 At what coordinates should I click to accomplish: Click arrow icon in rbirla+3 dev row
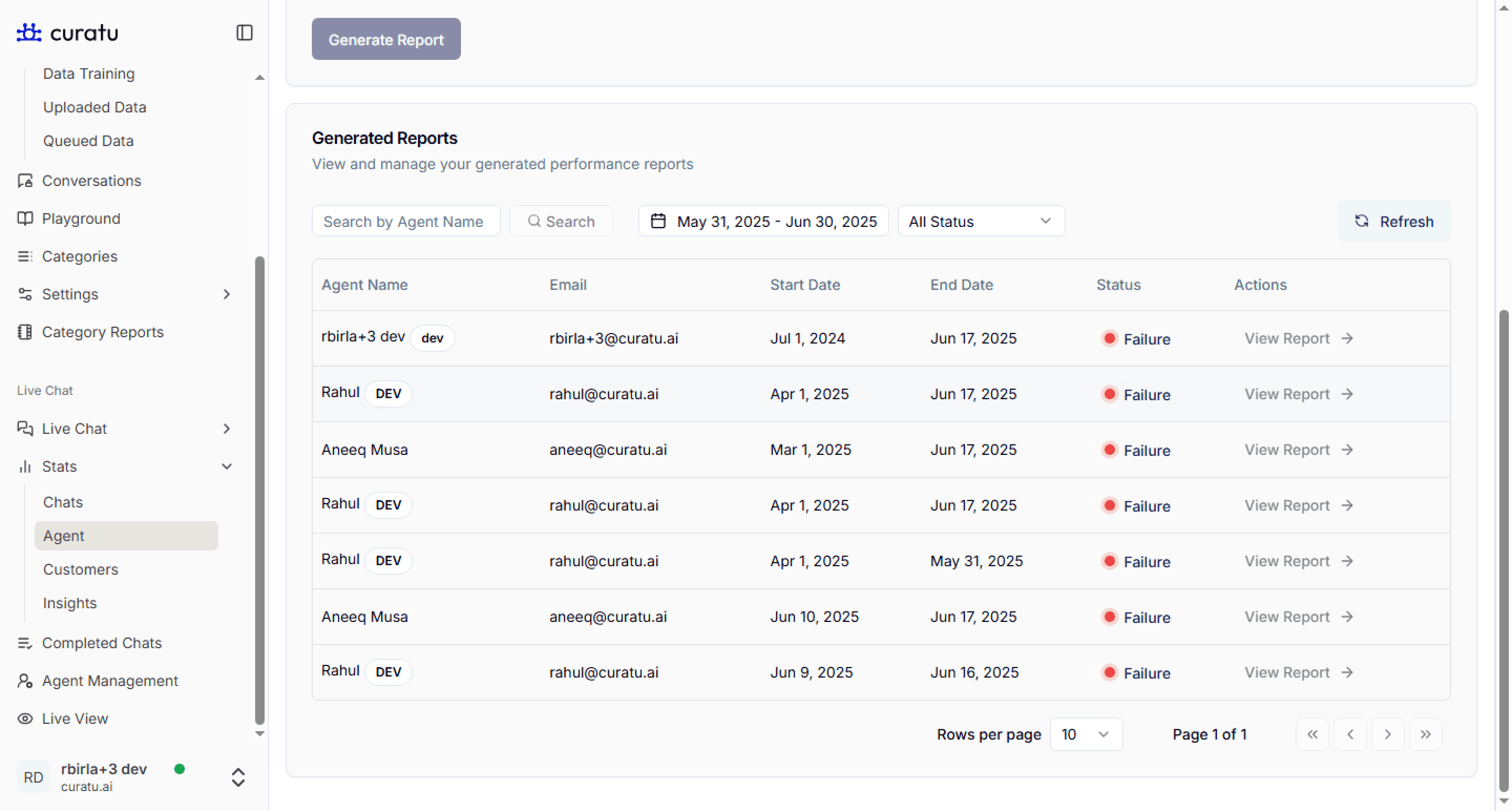point(1348,339)
